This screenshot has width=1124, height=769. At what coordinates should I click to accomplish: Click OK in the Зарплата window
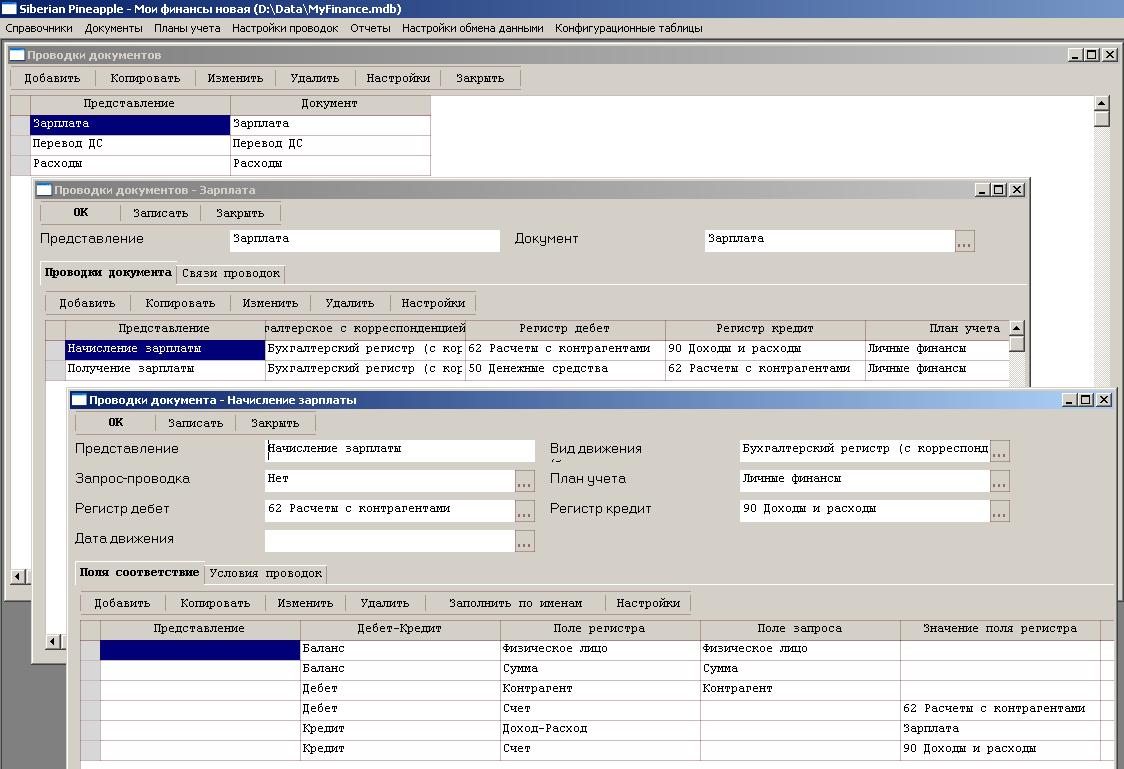80,213
